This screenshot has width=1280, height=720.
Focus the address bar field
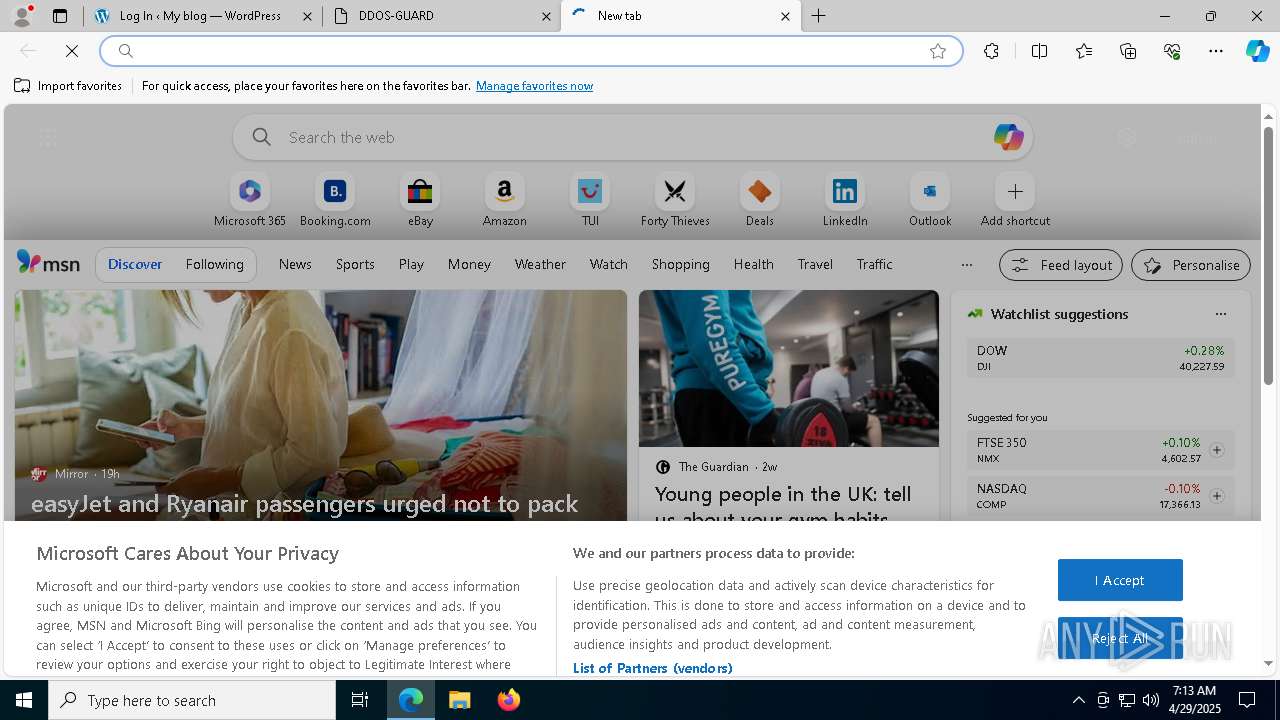click(x=530, y=51)
